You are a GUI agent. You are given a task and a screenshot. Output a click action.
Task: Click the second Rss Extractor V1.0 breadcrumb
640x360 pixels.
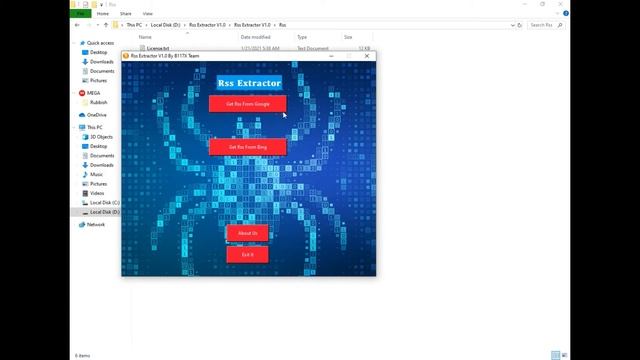tap(252, 25)
